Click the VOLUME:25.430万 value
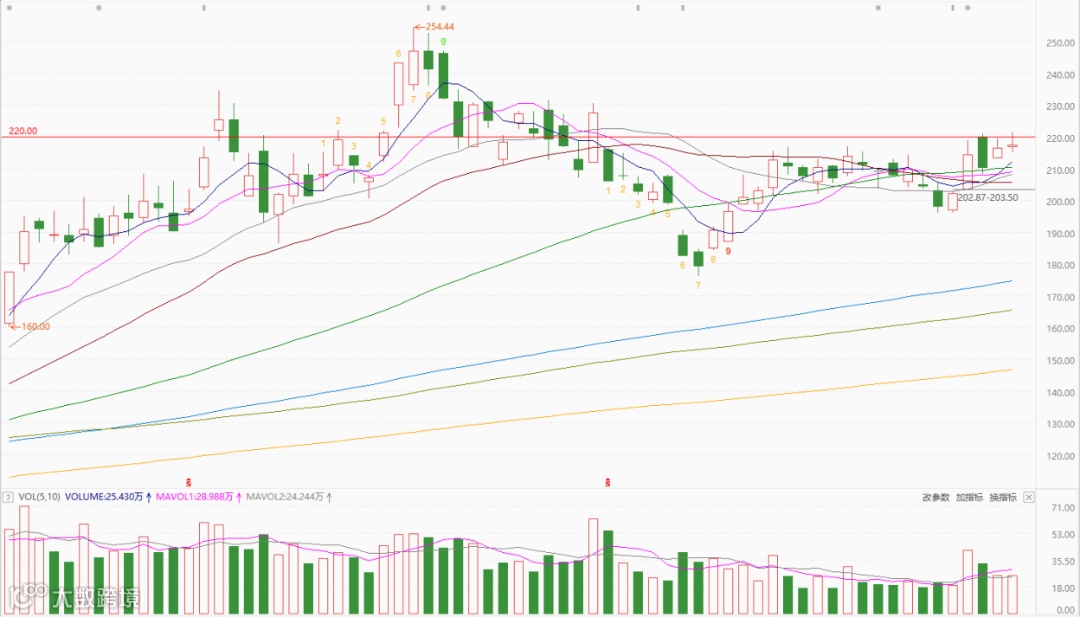Viewport: 1080px width, 617px height. pyautogui.click(x=104, y=496)
